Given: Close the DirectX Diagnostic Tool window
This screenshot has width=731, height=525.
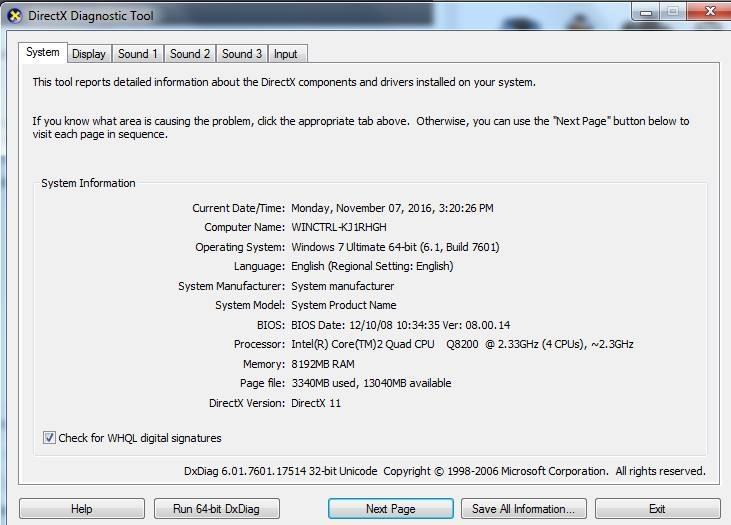Looking at the screenshot, I should (x=709, y=12).
